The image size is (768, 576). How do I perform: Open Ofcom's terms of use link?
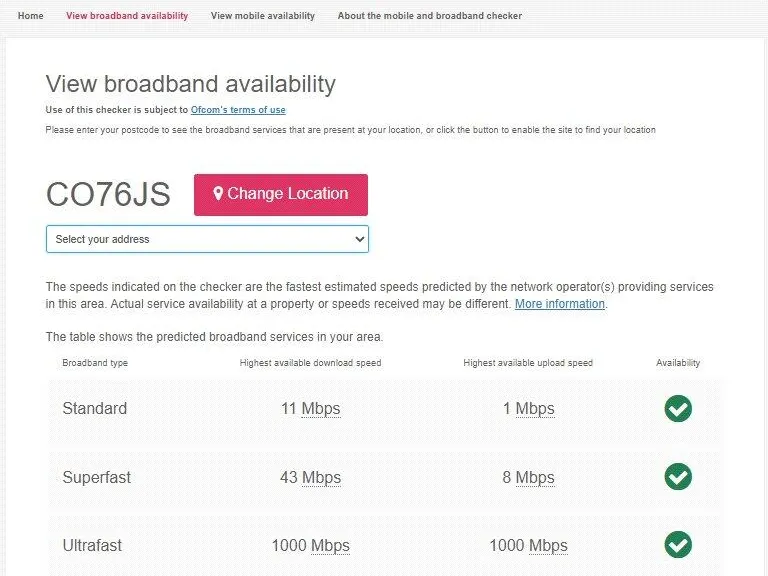point(238,110)
